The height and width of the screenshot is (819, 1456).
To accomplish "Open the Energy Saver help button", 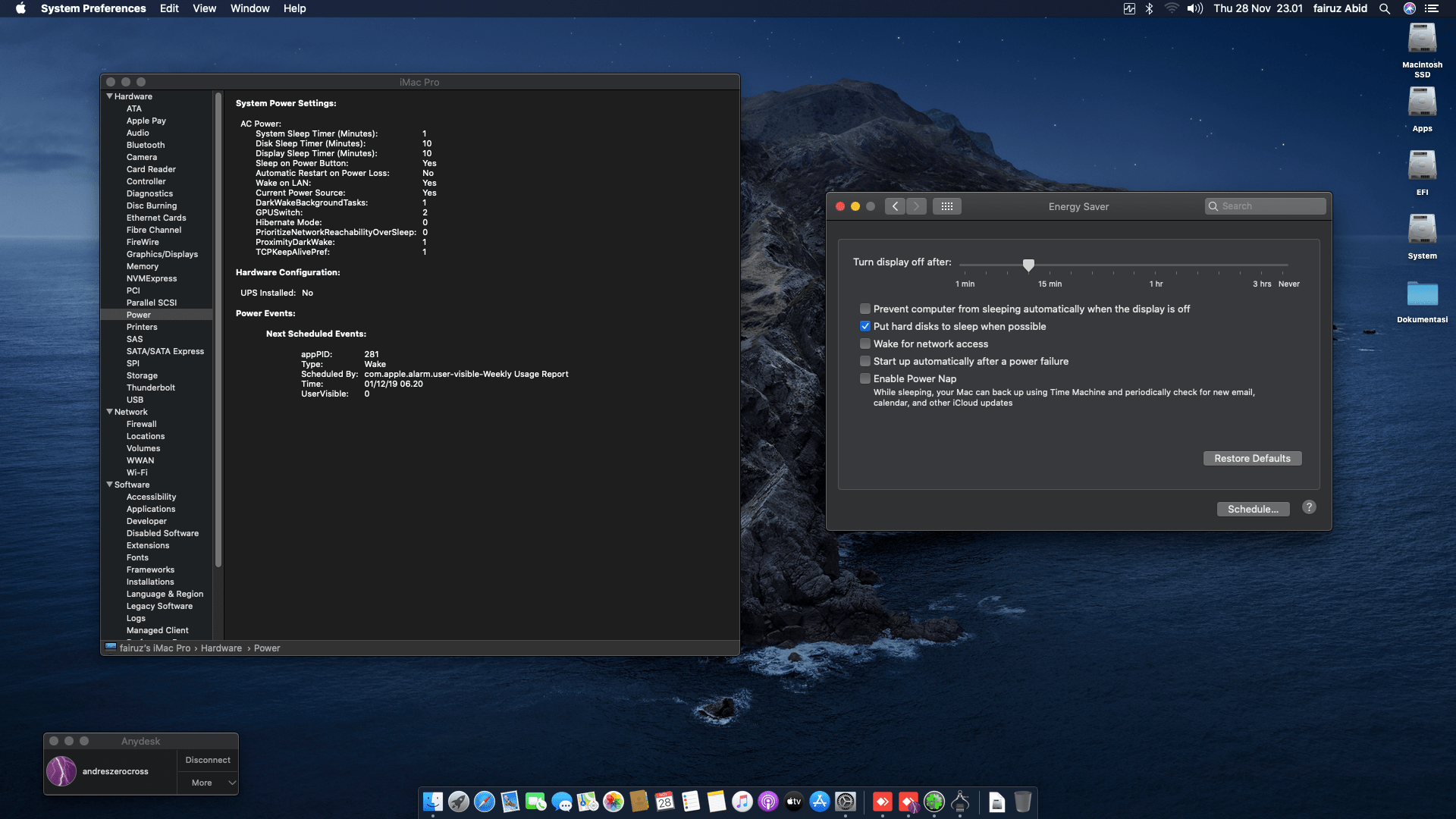I will coord(1309,507).
